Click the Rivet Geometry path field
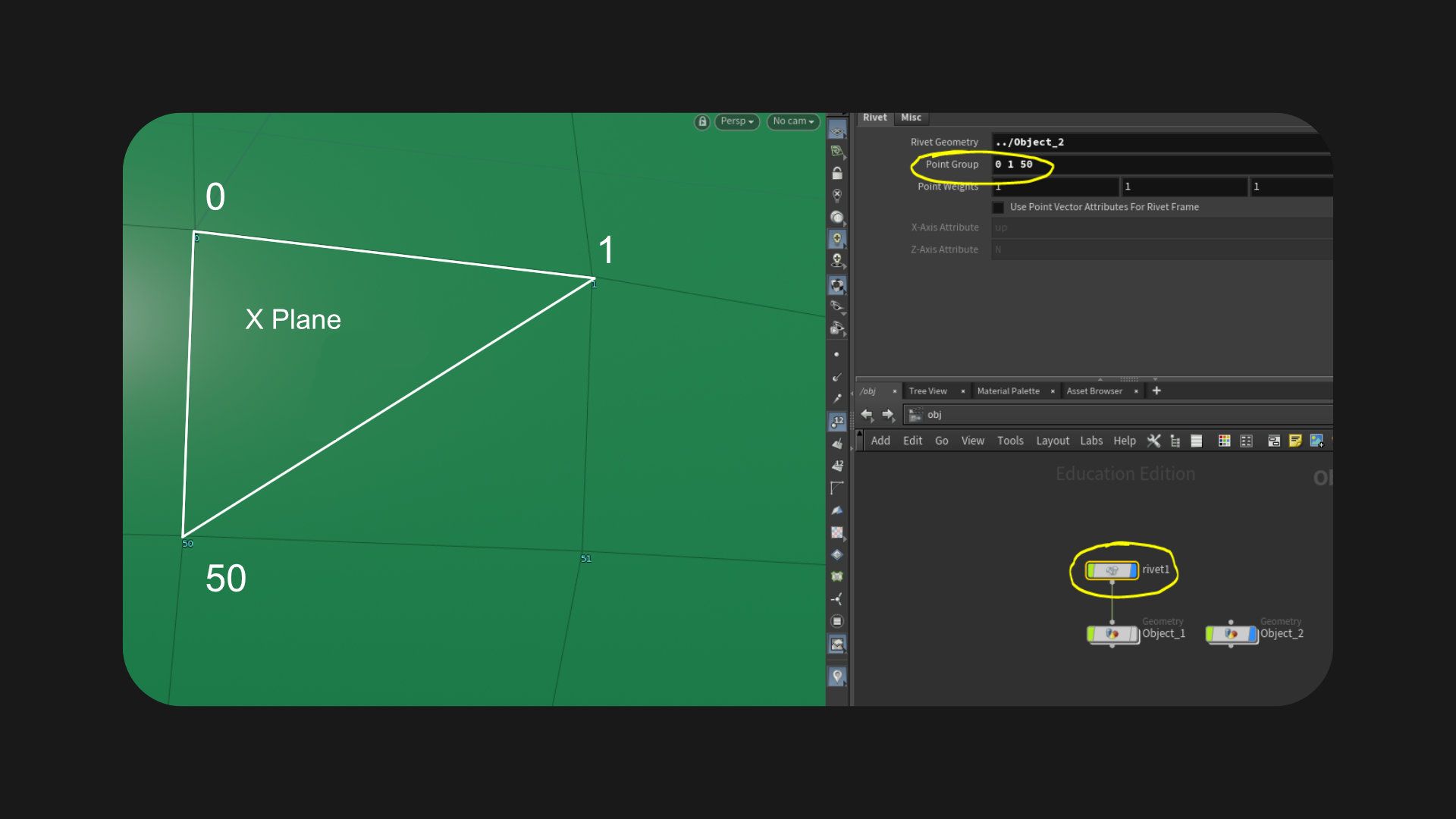1456x819 pixels. pyautogui.click(x=1162, y=142)
